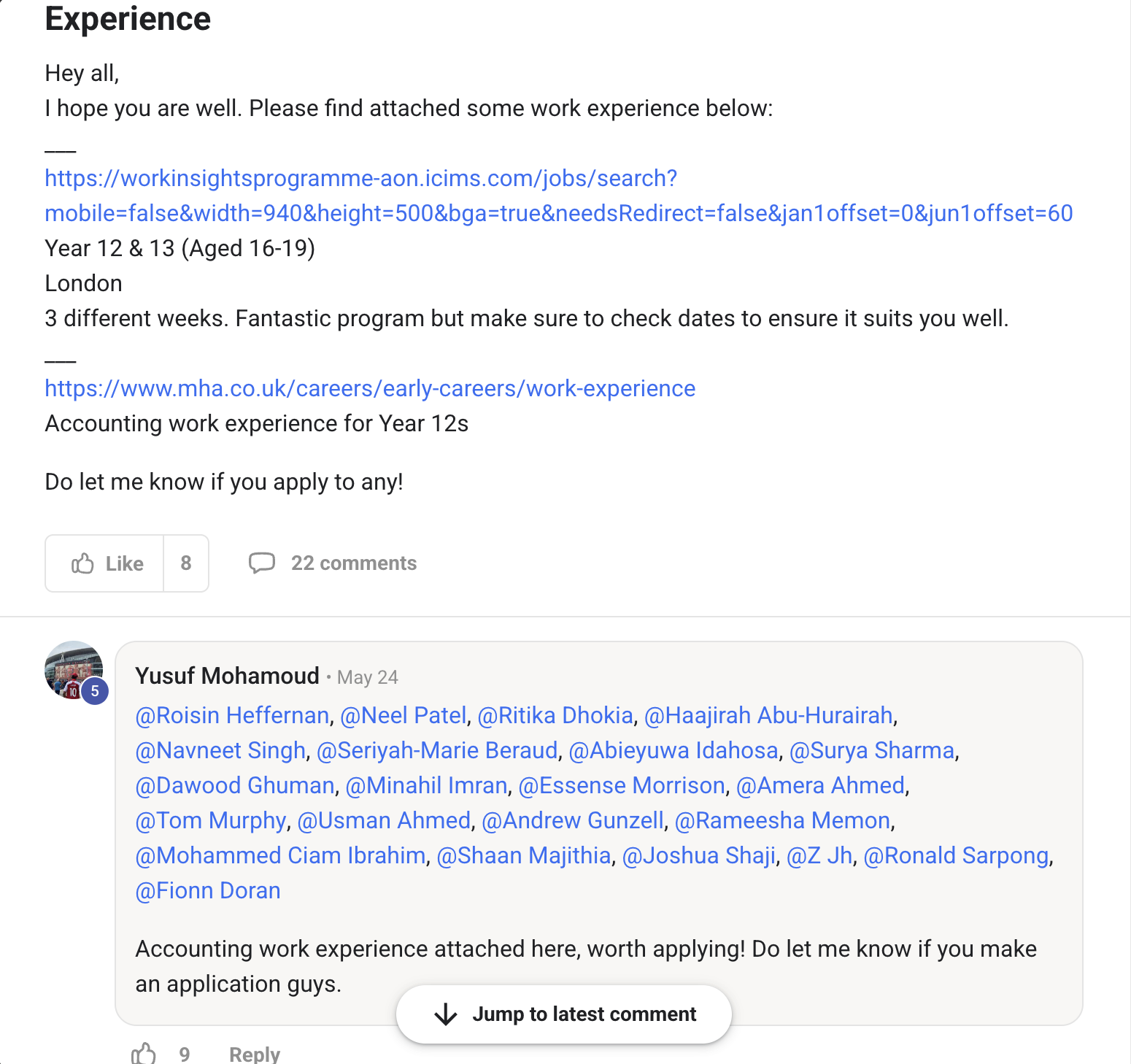This screenshot has height=1064, width=1131.
Task: Click the @Neel Patel mention
Action: click(403, 716)
